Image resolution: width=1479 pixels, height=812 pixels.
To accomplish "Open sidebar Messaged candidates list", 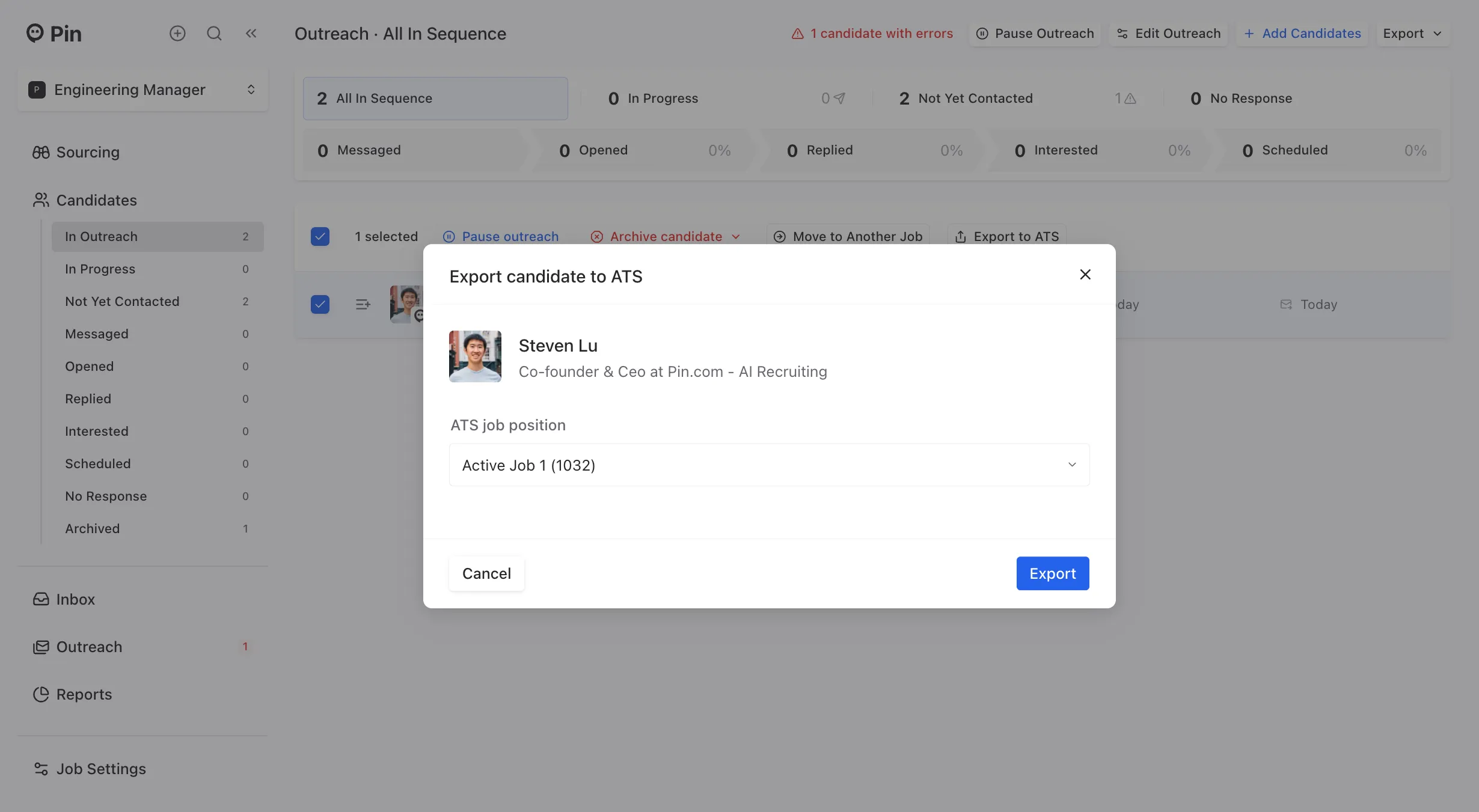I will (158, 334).
